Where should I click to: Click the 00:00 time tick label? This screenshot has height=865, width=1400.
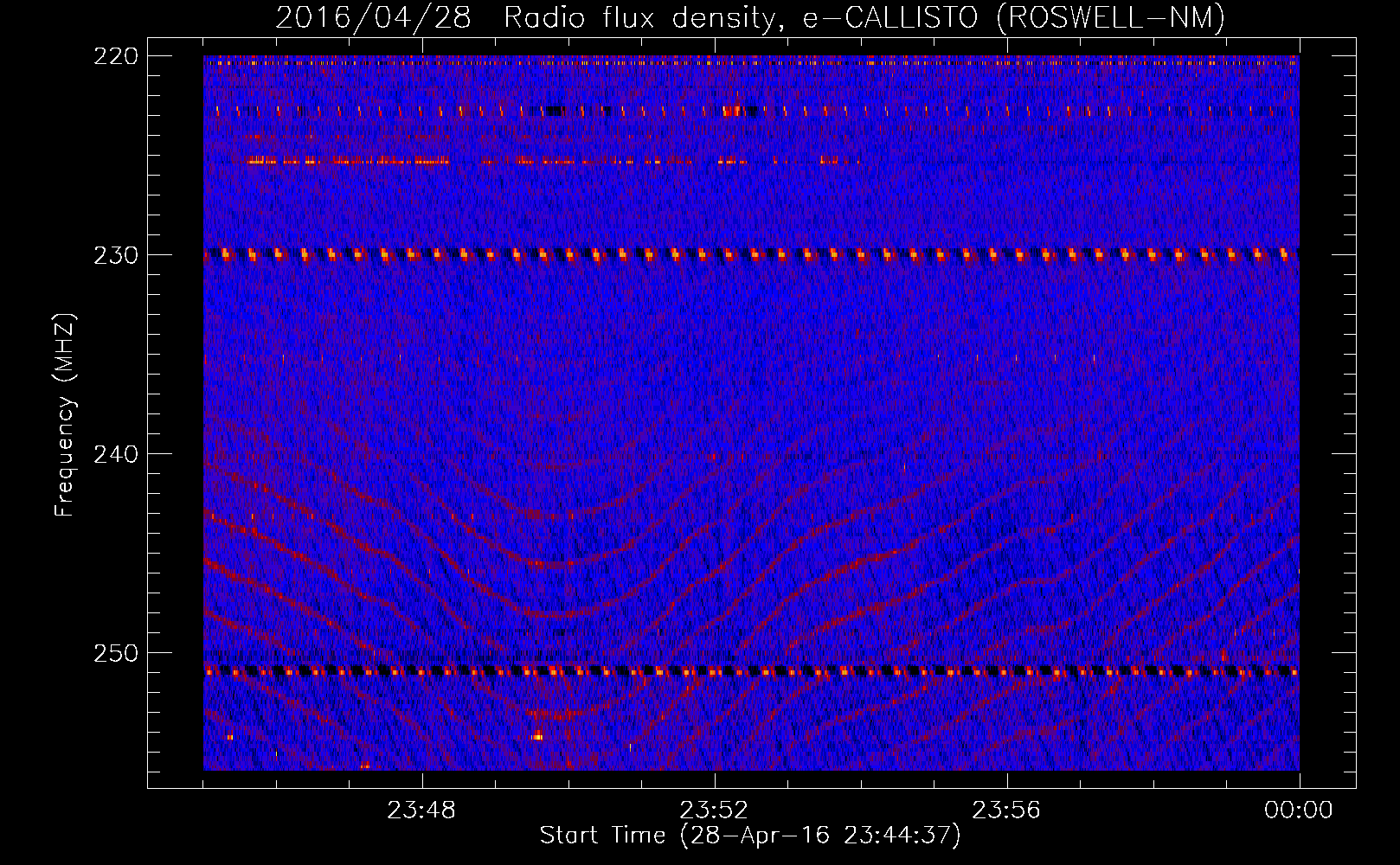click(1299, 811)
